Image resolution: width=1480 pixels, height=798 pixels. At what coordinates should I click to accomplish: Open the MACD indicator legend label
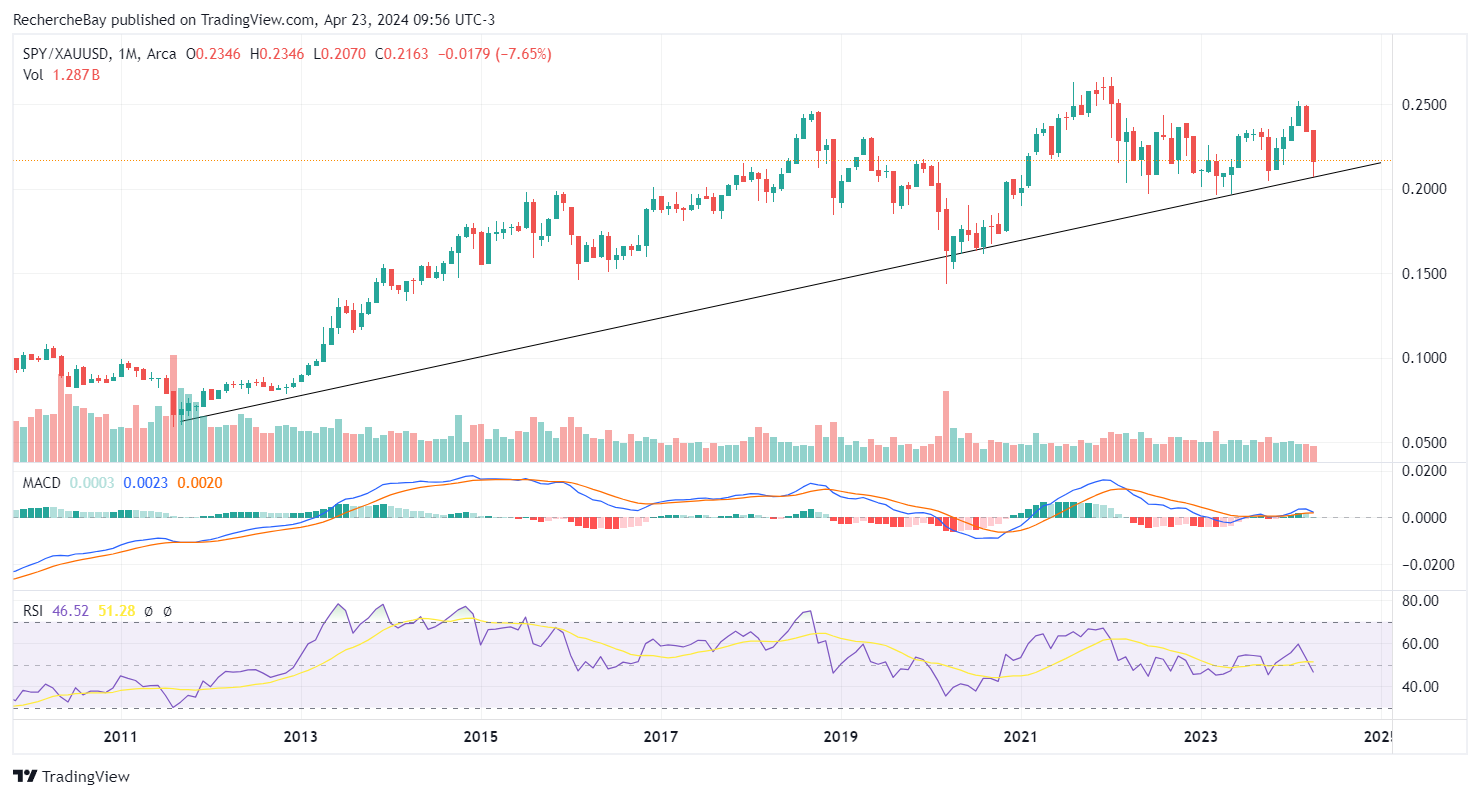coord(42,483)
